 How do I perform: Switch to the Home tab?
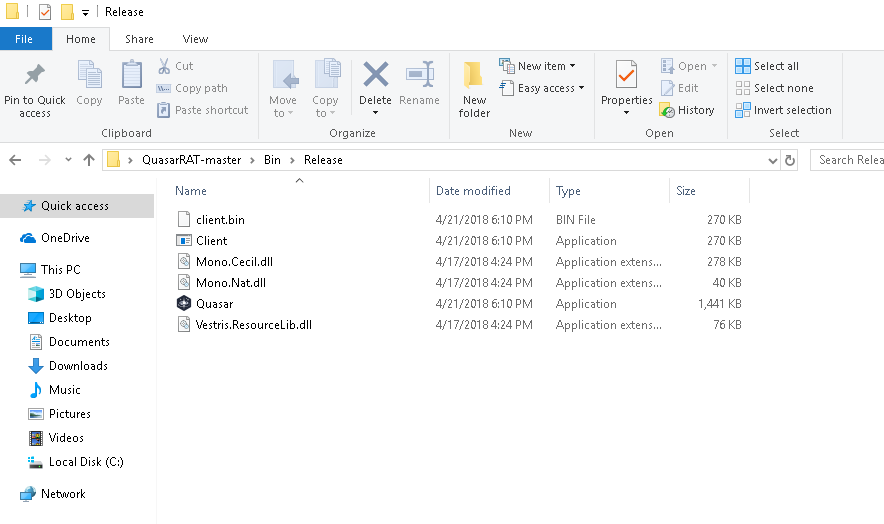(81, 39)
